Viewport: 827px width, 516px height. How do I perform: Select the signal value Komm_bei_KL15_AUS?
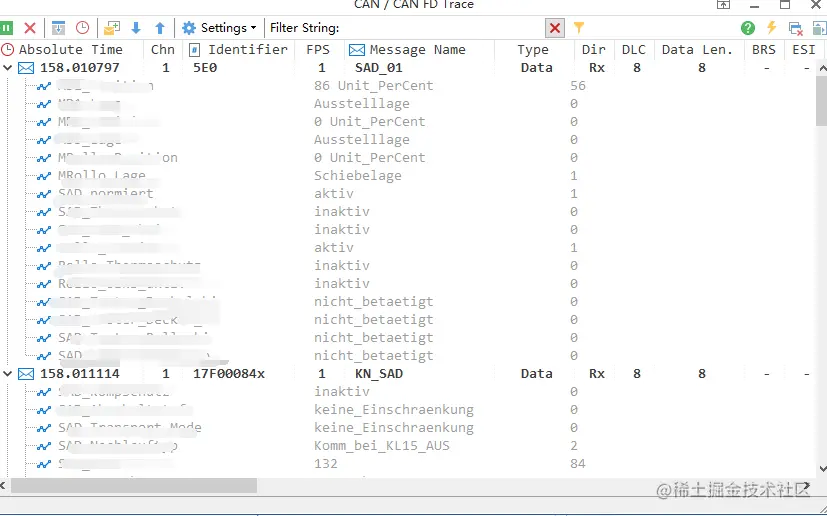[382, 446]
